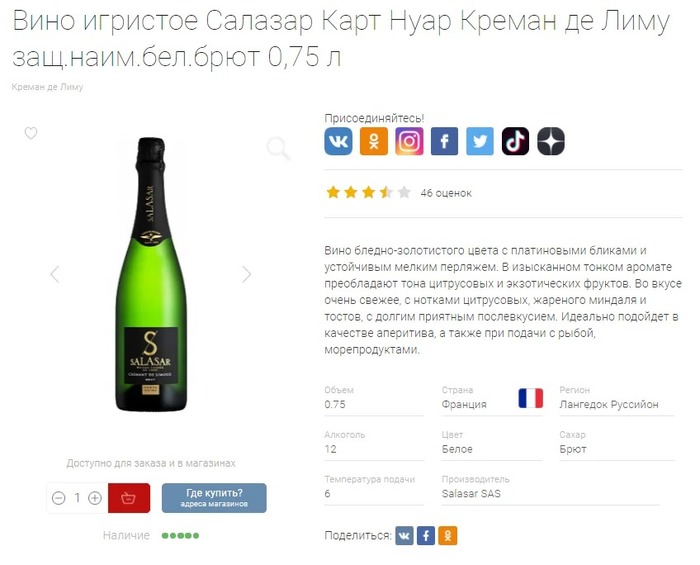700x565 pixels.
Task: Open the Twitter social page icon
Action: (x=480, y=141)
